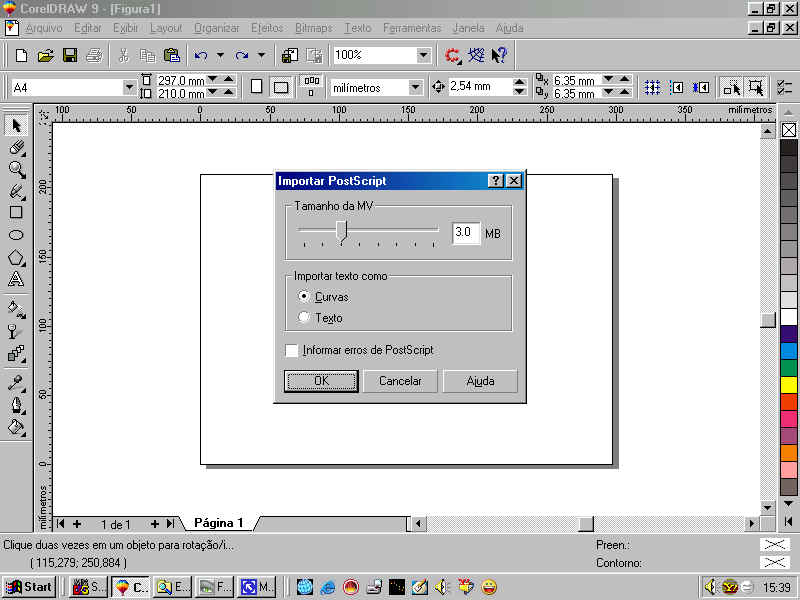Increase the page width 297,0 mm spinner
This screenshot has height=600, width=800.
[229, 79]
